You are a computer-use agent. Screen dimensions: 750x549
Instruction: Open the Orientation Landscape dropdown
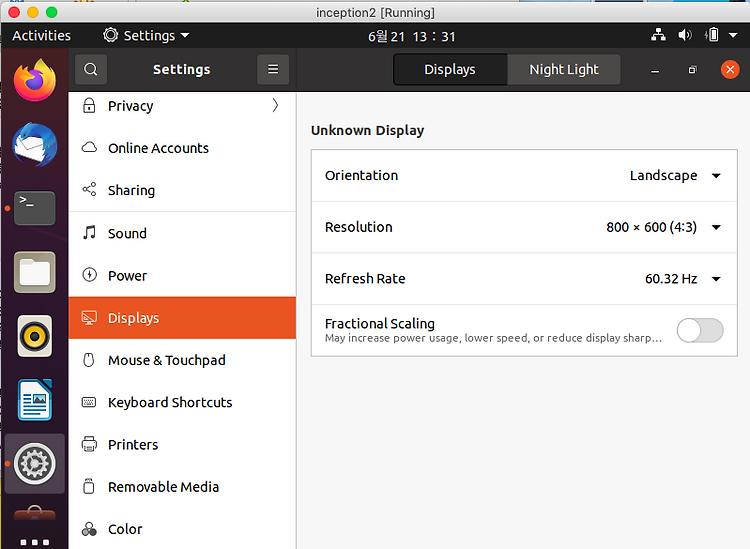pos(675,176)
